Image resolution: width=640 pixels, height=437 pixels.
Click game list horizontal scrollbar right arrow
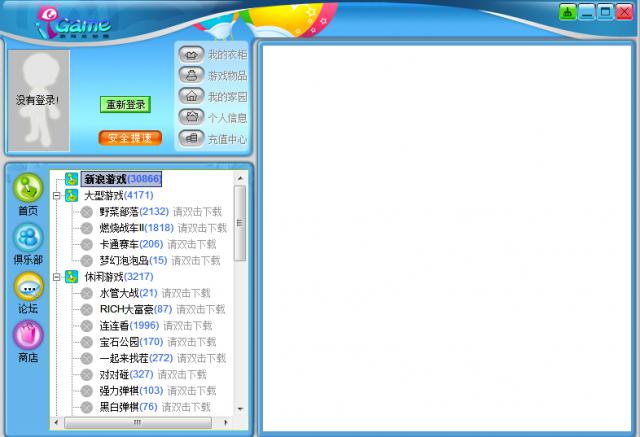click(226, 423)
